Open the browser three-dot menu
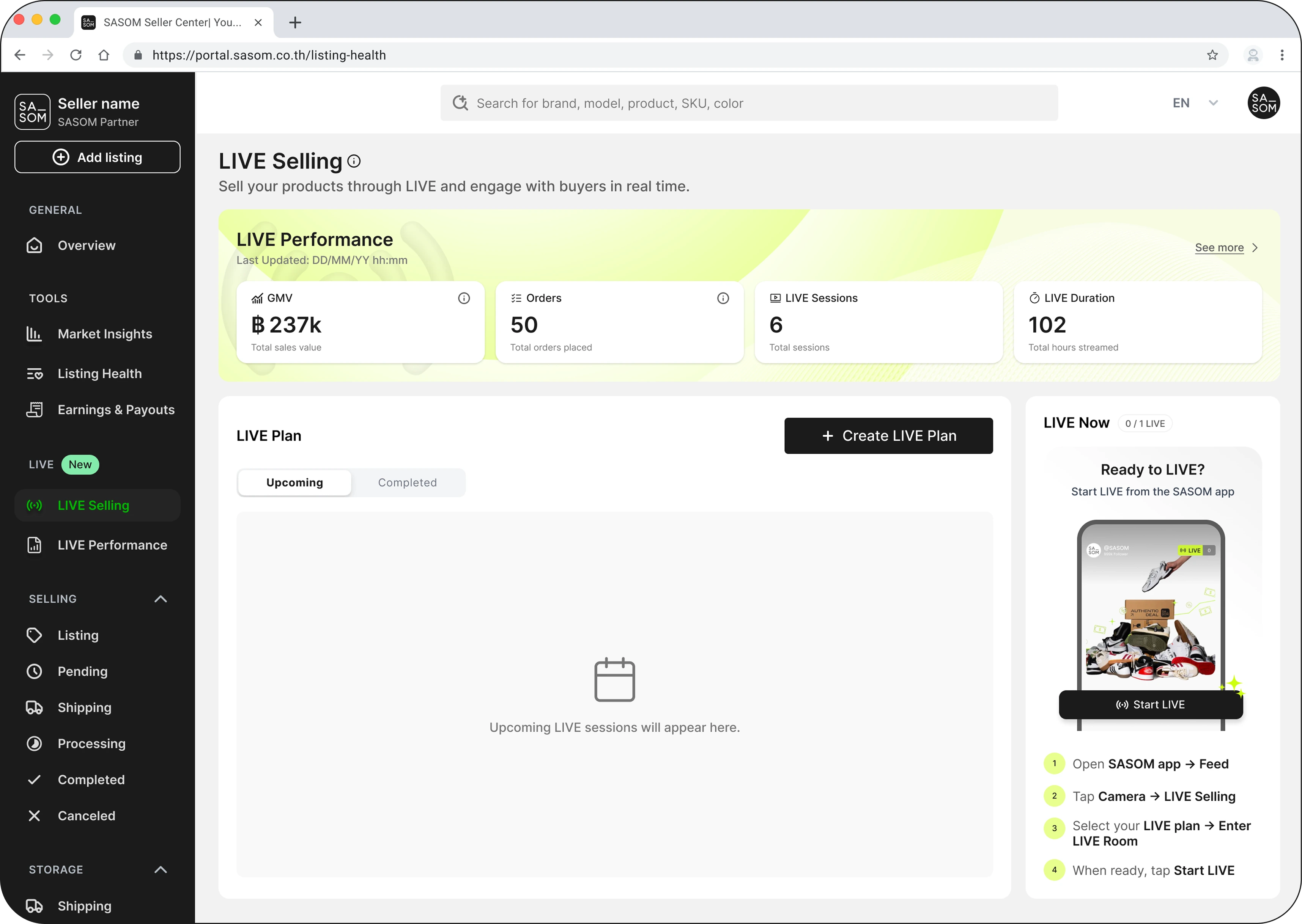Image resolution: width=1302 pixels, height=924 pixels. [x=1282, y=55]
